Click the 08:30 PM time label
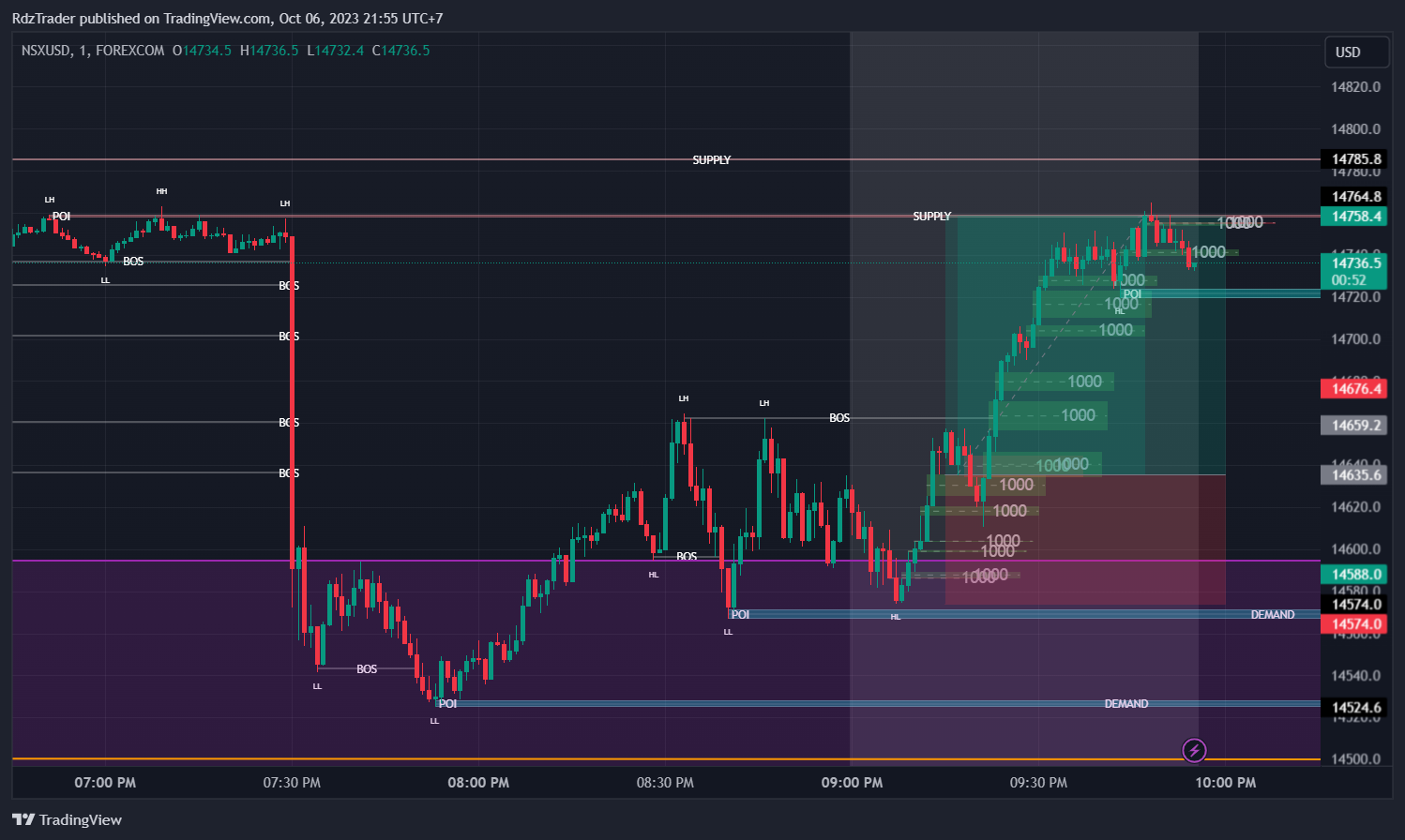This screenshot has width=1405, height=840. 665,783
